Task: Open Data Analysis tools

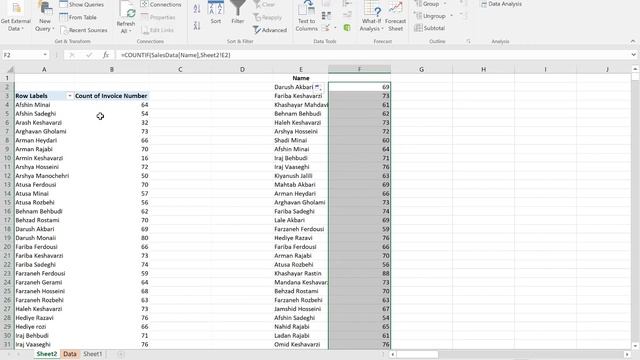Action: [x=501, y=4]
